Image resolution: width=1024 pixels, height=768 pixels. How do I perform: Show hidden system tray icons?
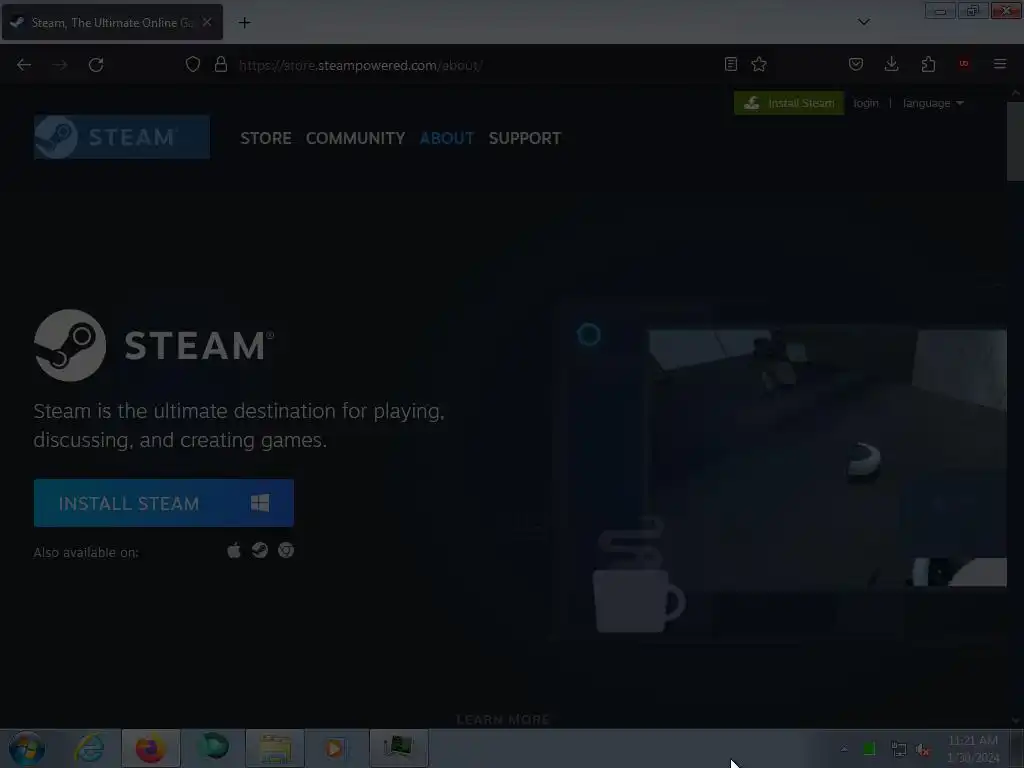844,749
